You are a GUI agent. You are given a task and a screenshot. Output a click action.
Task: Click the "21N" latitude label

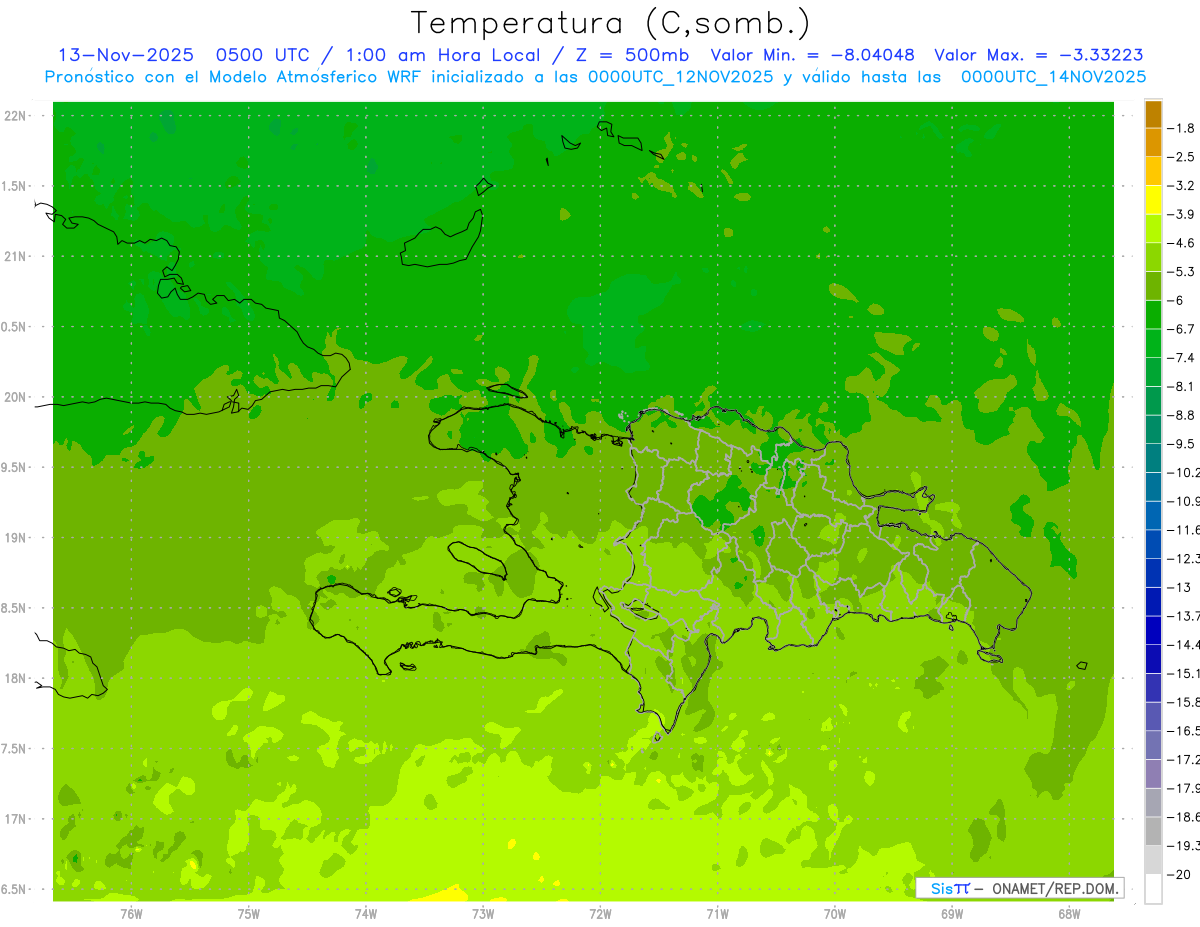(15, 256)
